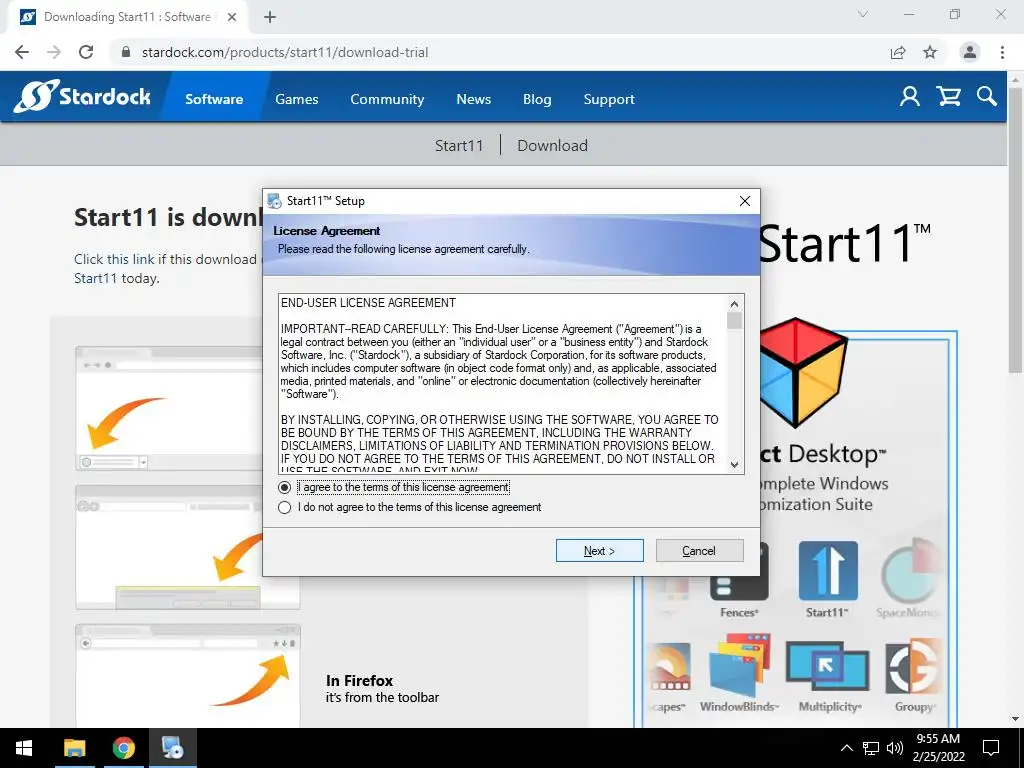
Task: Open the Windows Start menu
Action: coord(24,748)
